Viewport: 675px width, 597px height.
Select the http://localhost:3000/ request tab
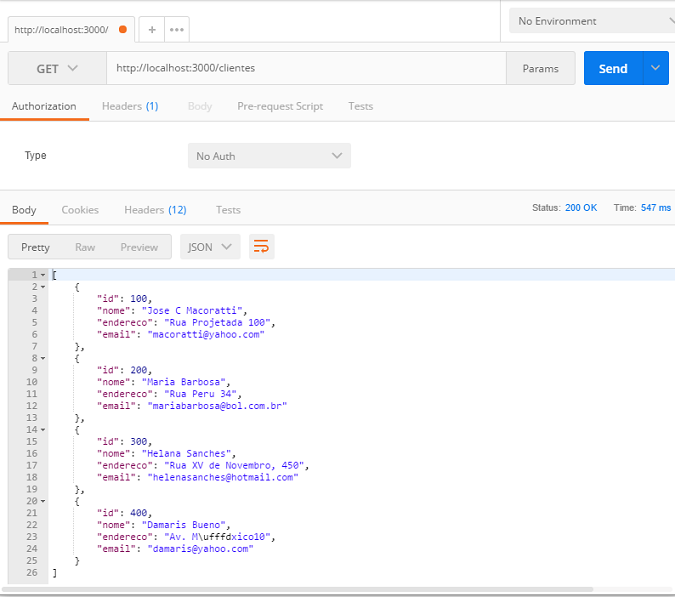coord(71,30)
